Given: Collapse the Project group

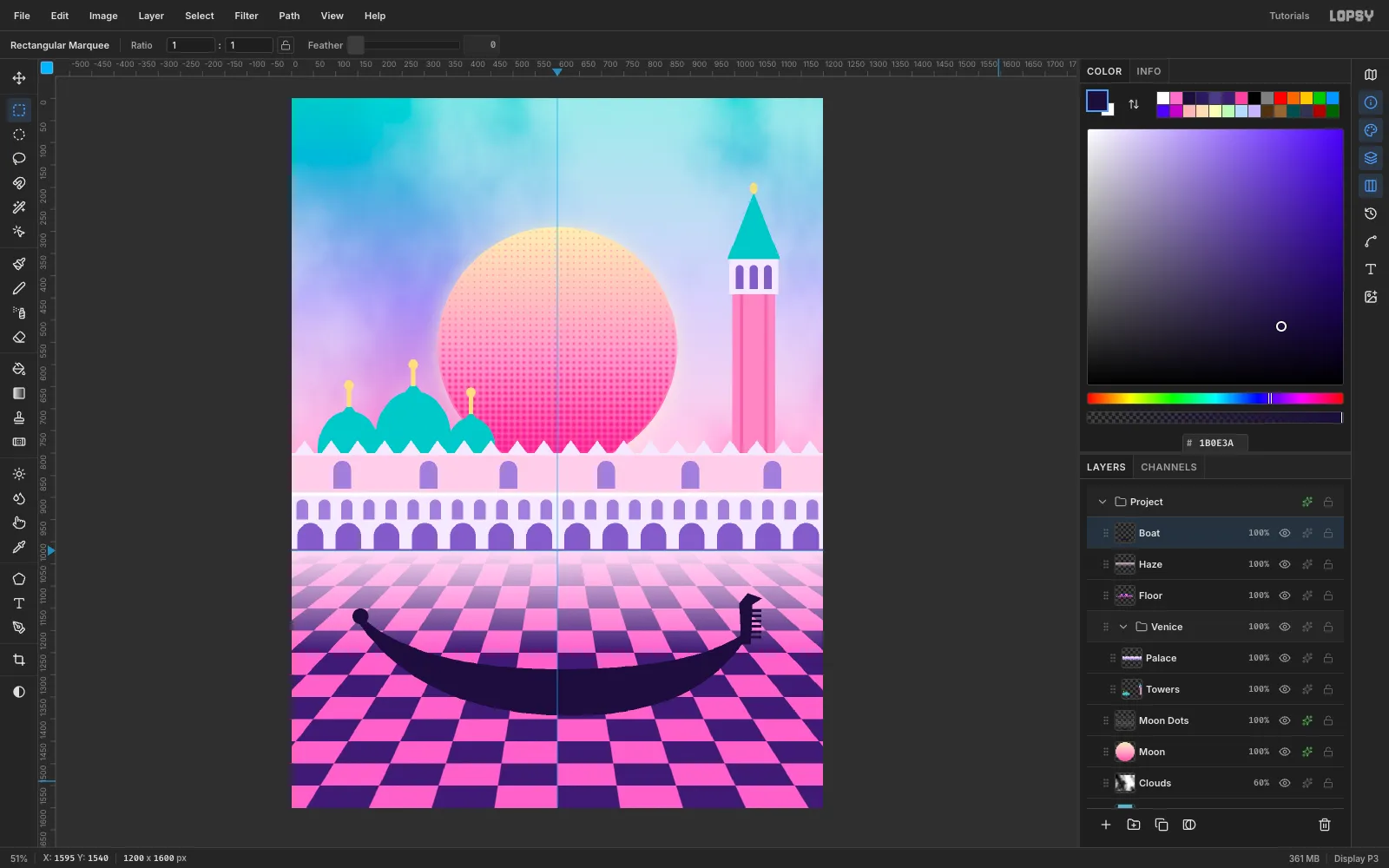Looking at the screenshot, I should [x=1103, y=502].
